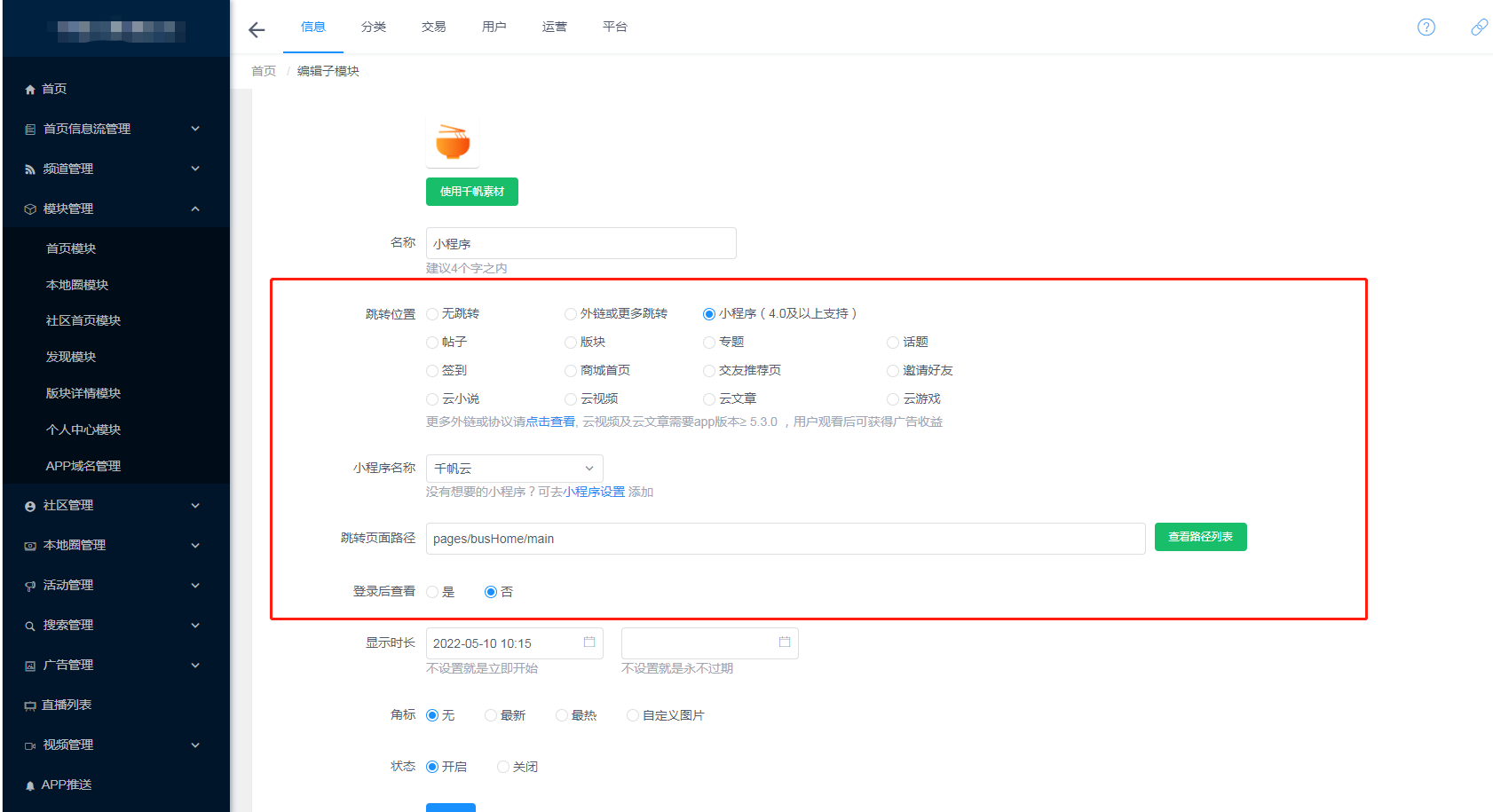Expand 搜索管理 chevron
Screen dimensions: 1493x812
pos(195,626)
